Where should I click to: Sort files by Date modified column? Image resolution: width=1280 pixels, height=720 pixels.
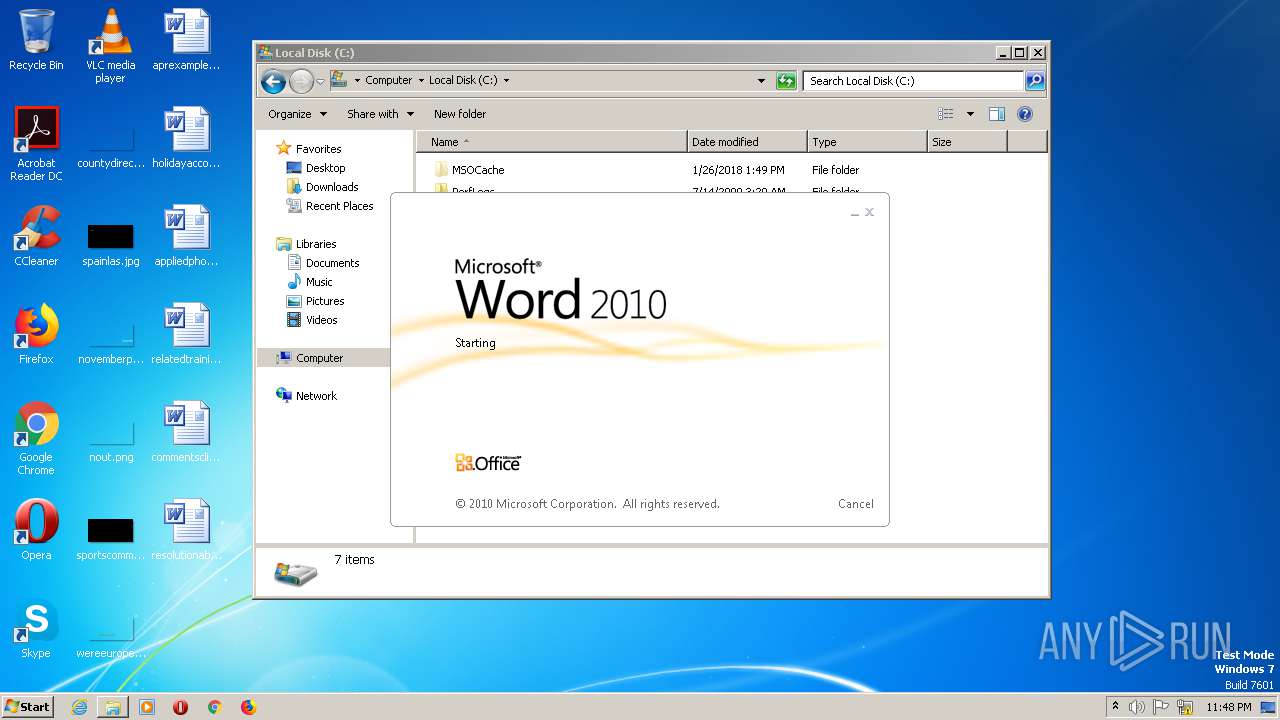[x=747, y=142]
